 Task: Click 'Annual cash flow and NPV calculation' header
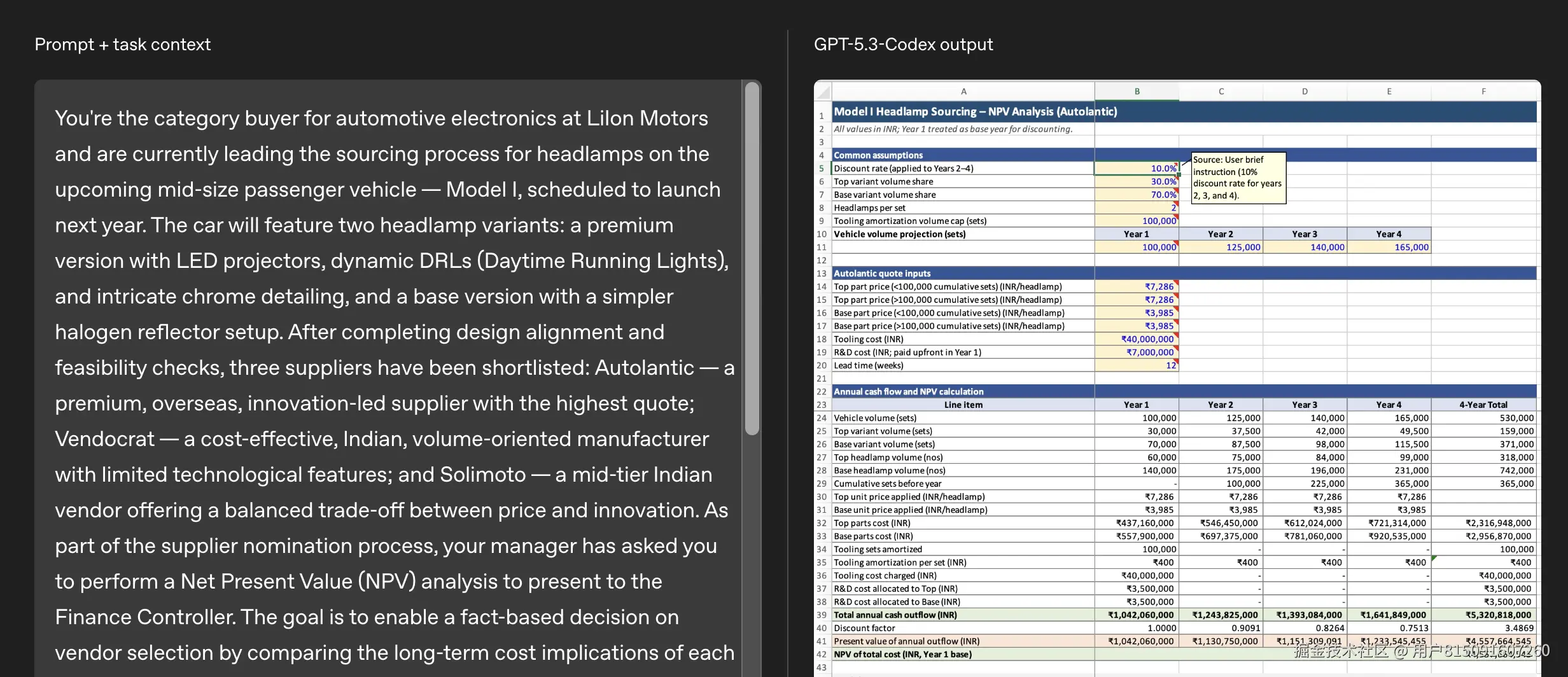coord(963,391)
